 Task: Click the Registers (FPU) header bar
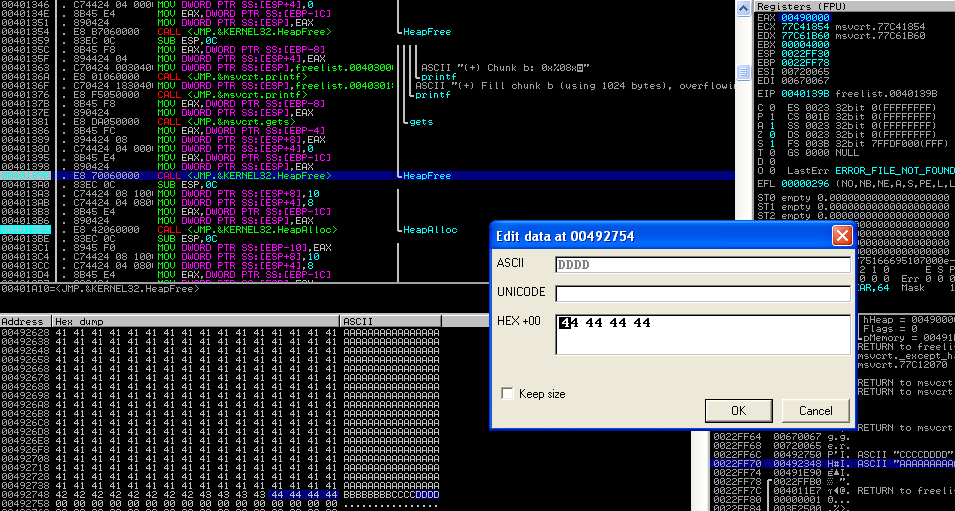855,7
